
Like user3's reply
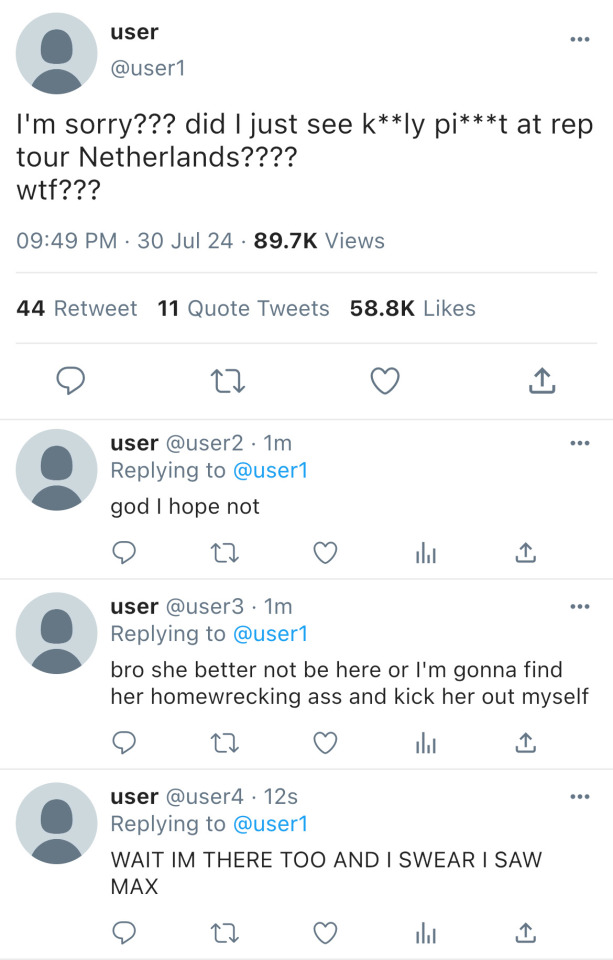325,742
